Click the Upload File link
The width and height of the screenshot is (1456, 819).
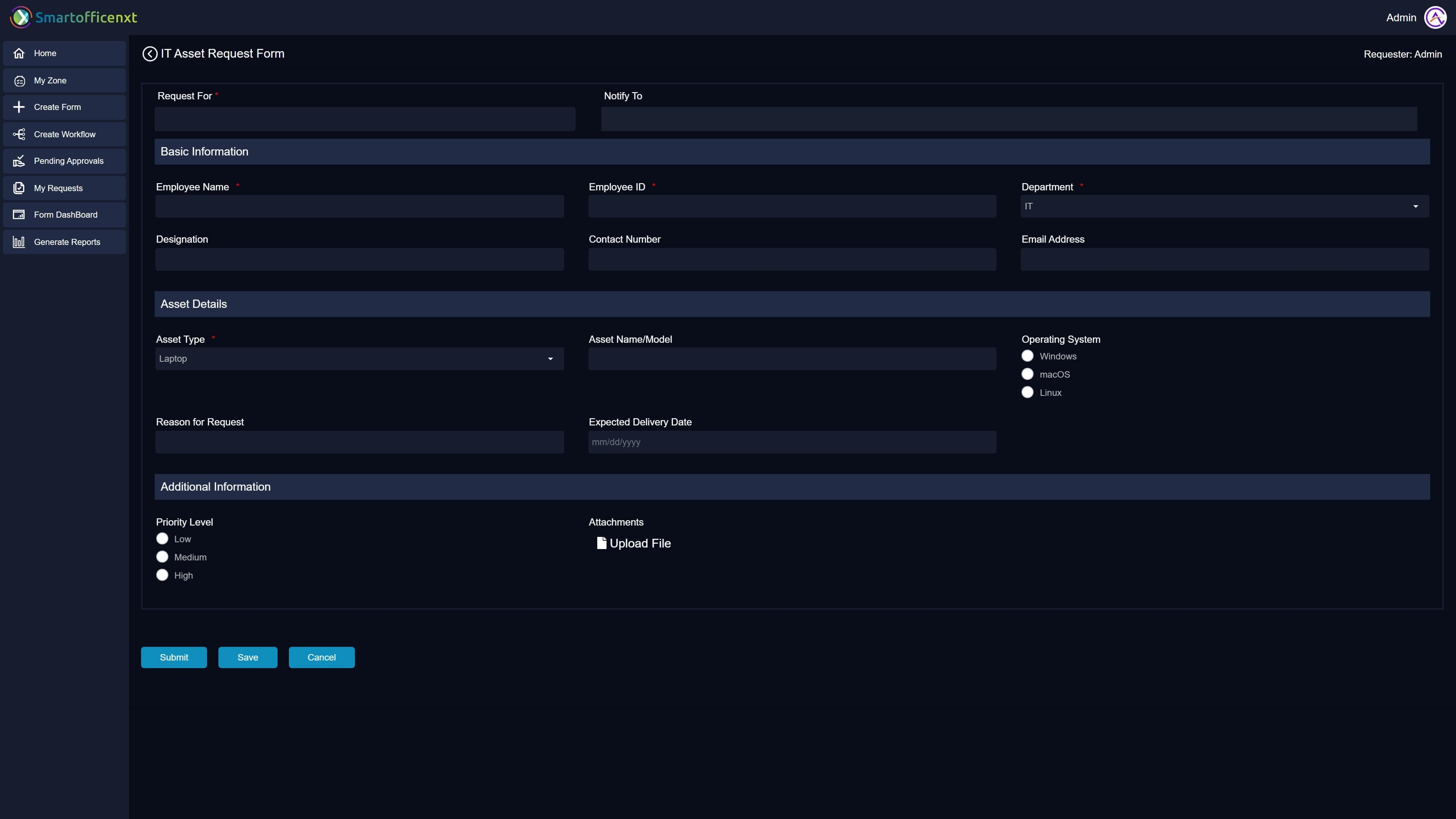634,543
